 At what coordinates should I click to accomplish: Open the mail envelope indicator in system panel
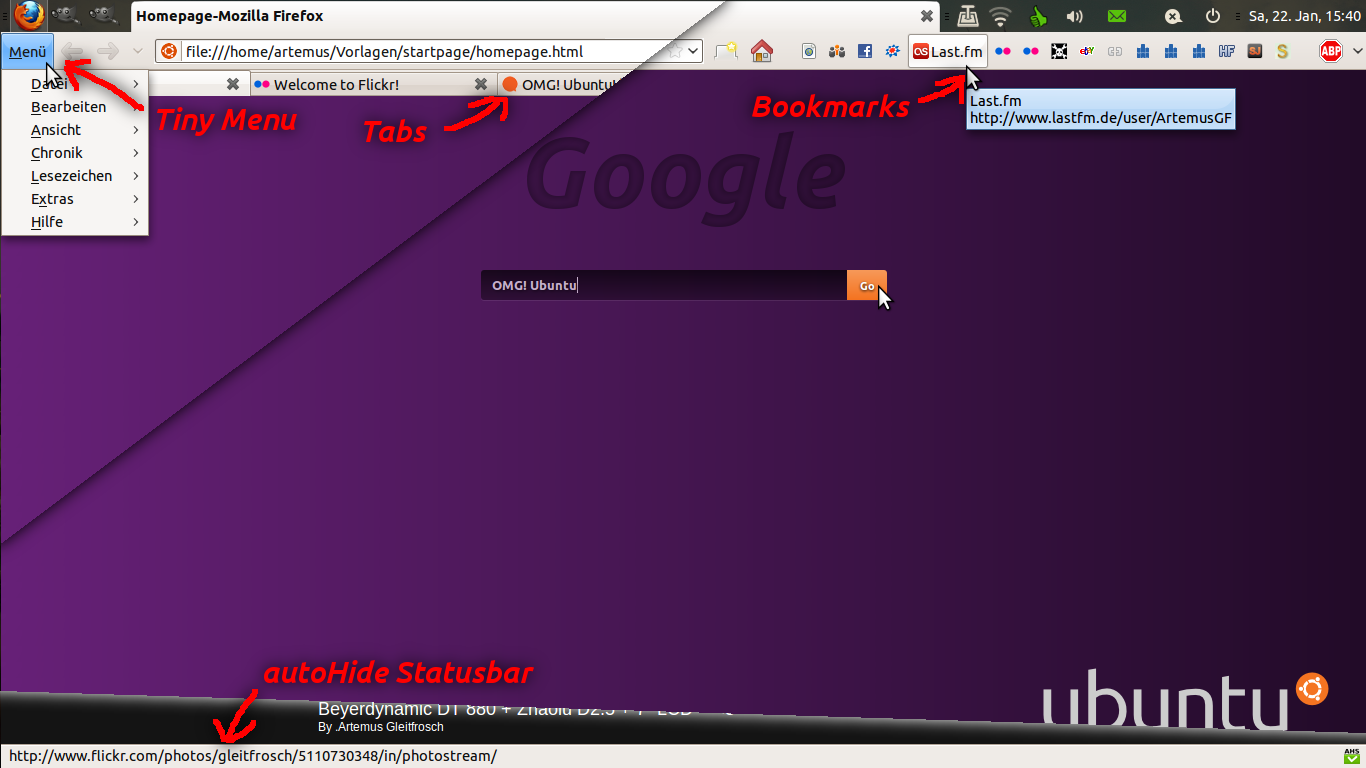1116,16
